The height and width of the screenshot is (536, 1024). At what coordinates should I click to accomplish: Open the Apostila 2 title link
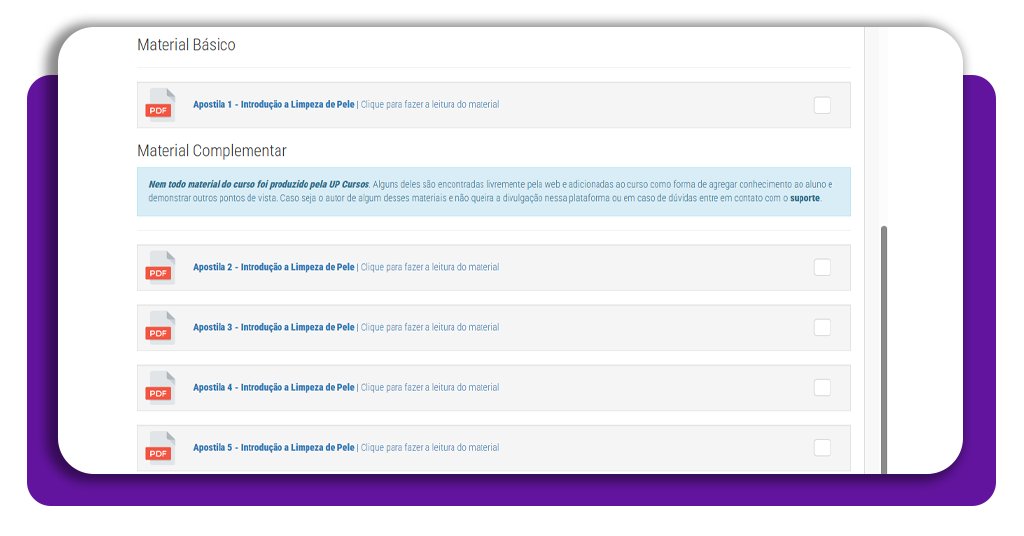tap(273, 268)
